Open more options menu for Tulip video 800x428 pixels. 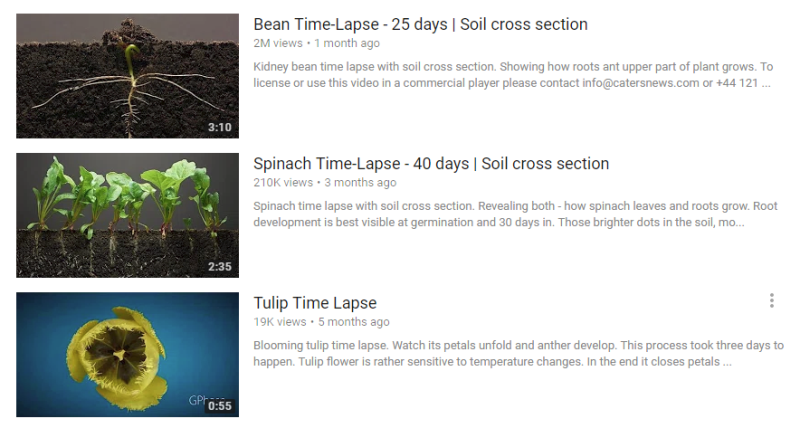point(771,301)
